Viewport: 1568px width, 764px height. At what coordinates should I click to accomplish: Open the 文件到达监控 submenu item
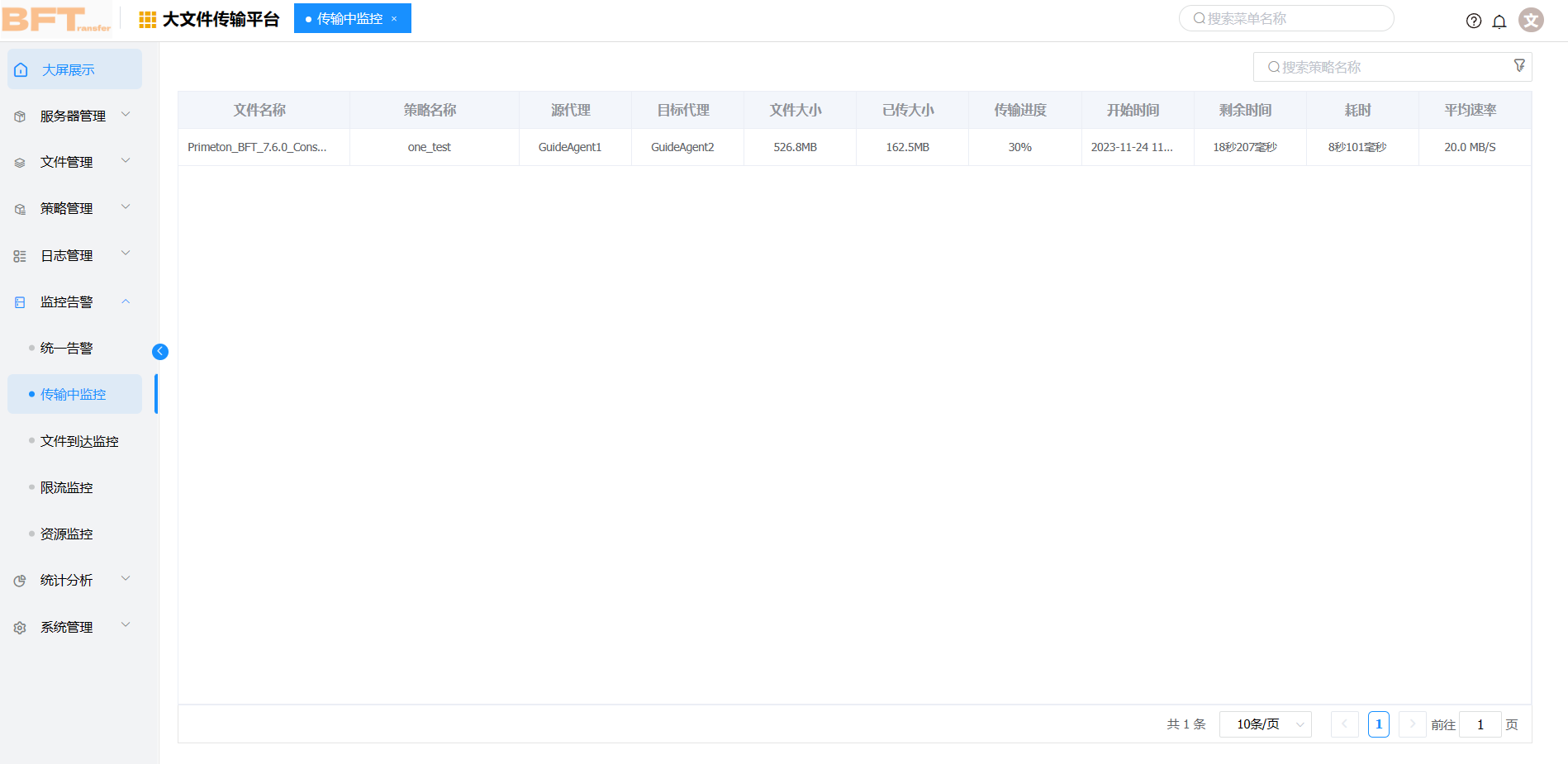(79, 441)
